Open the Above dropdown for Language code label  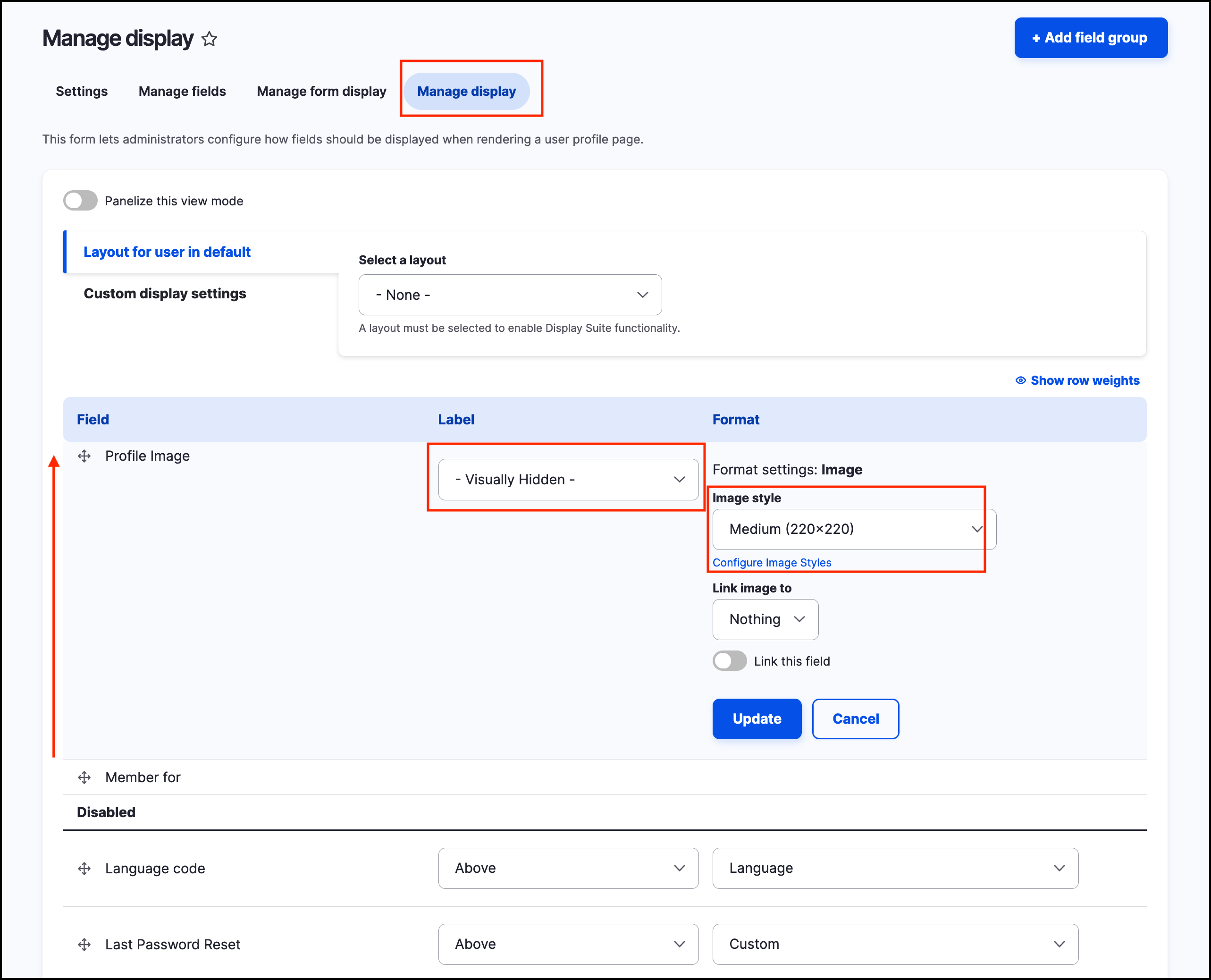(568, 868)
